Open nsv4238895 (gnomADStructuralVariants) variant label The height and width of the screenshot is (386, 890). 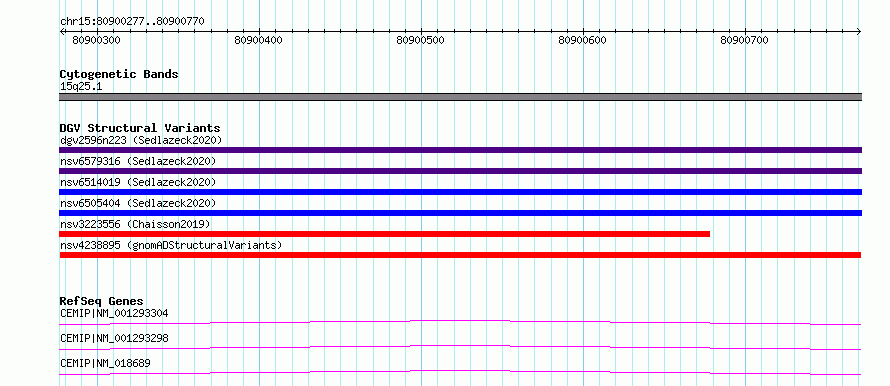click(171, 246)
